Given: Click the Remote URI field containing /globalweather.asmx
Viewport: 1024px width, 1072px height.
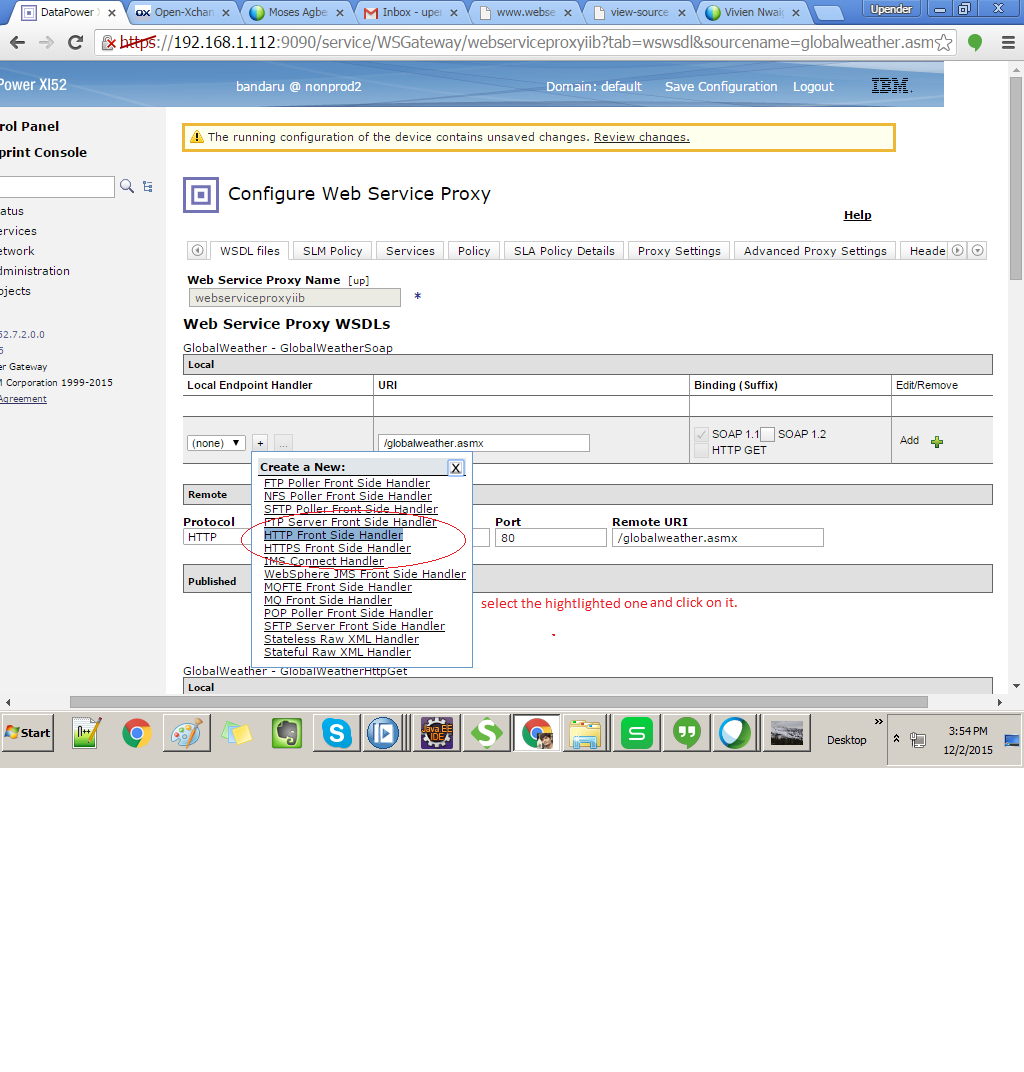Looking at the screenshot, I should (x=717, y=537).
